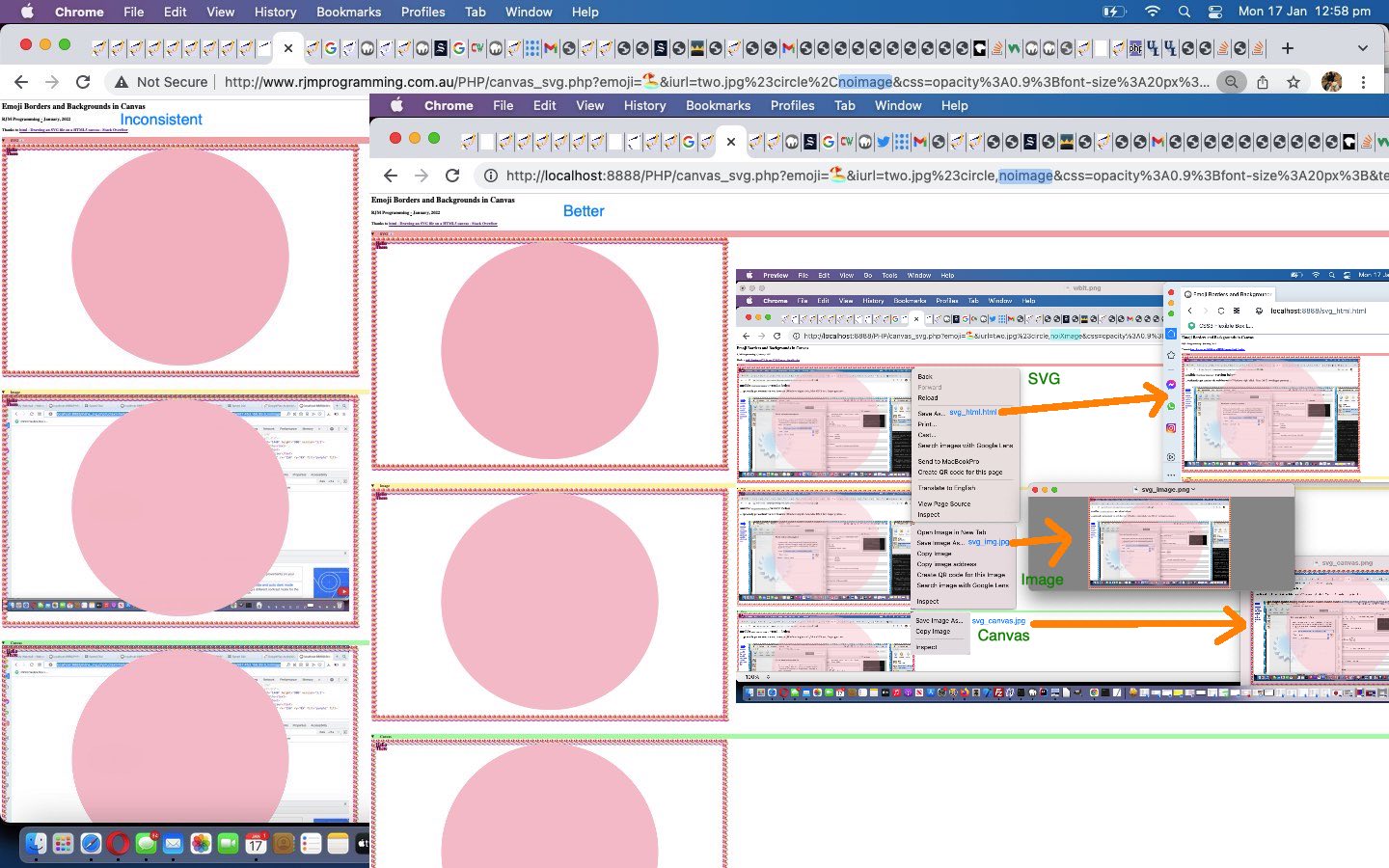This screenshot has height=868, width=1389.
Task: Switch to the CW favicon tab
Action: [477, 47]
